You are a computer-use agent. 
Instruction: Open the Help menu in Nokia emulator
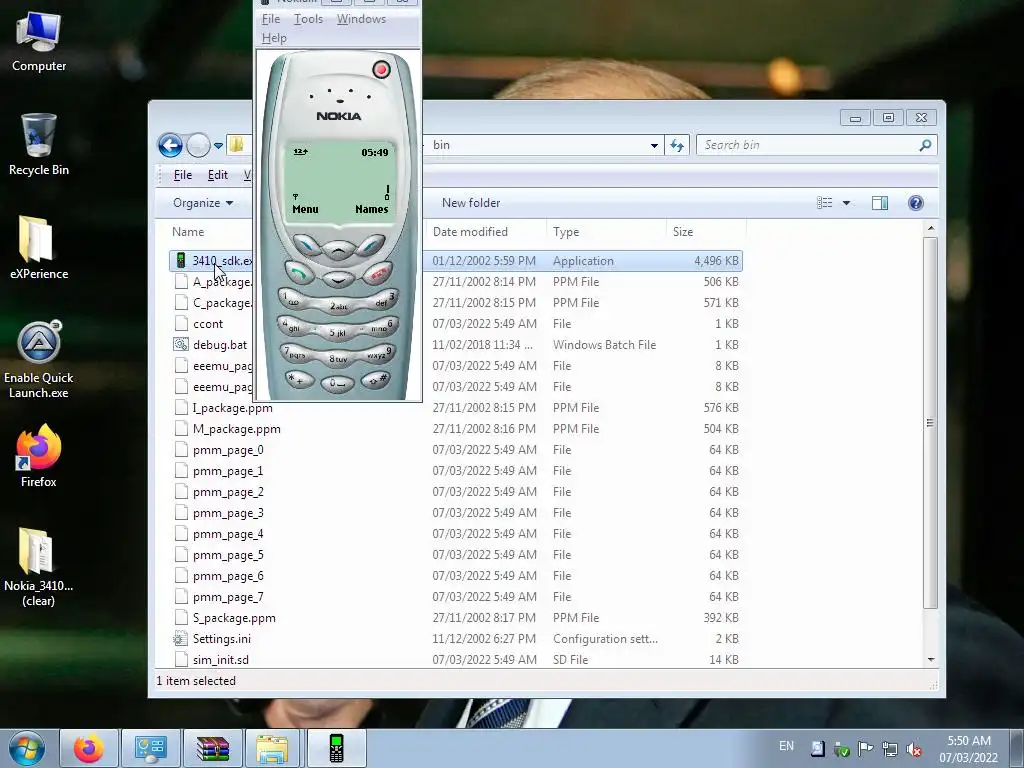274,38
